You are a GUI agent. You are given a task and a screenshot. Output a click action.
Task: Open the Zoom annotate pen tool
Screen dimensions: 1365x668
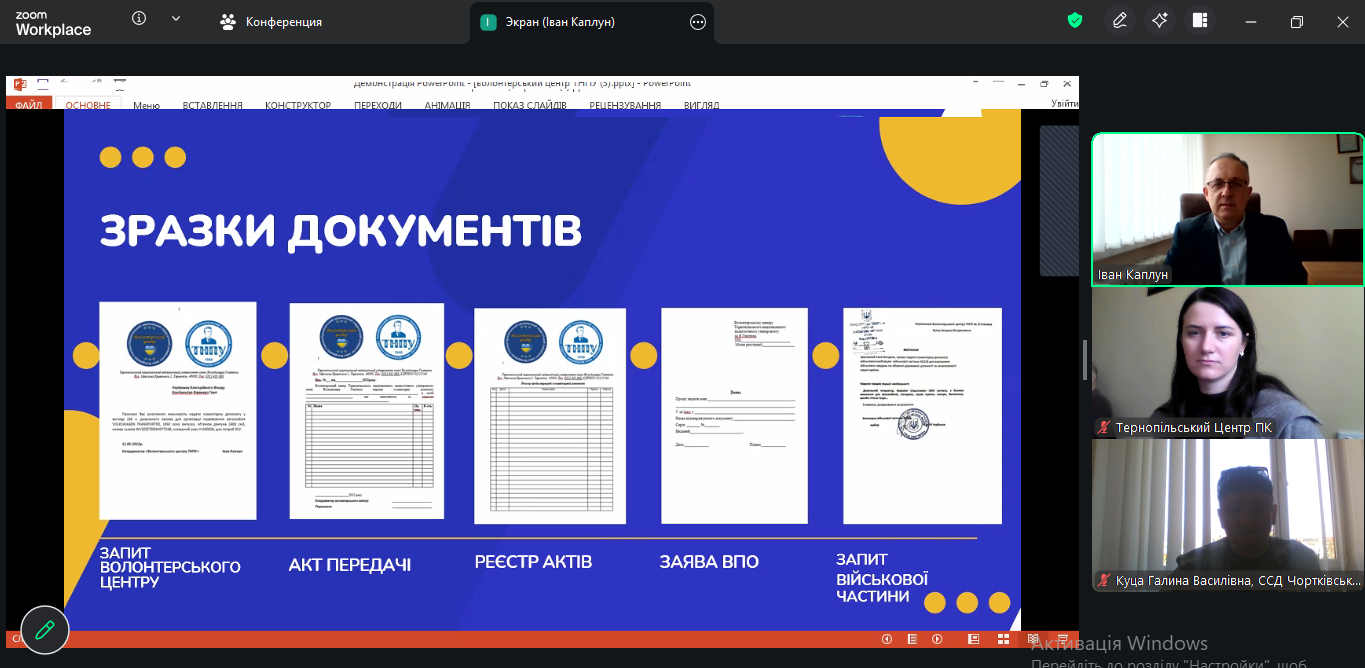[x=1120, y=20]
